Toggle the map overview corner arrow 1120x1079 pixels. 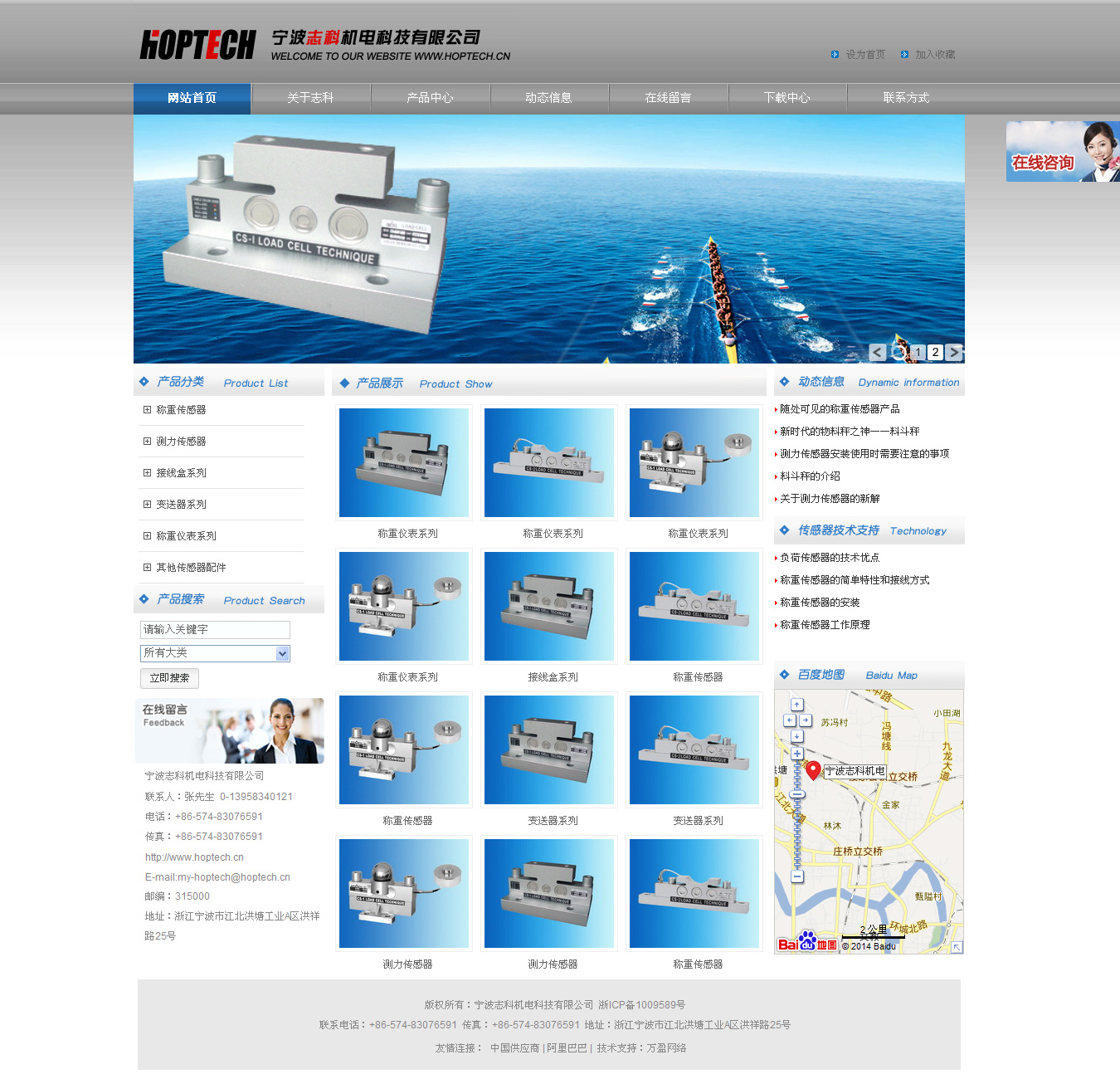957,947
